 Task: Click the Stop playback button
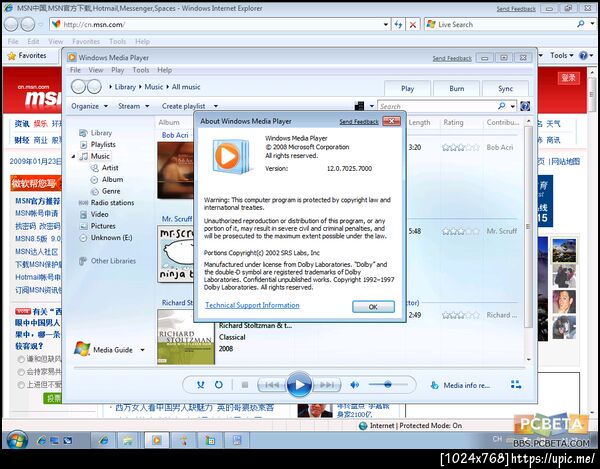(x=245, y=385)
